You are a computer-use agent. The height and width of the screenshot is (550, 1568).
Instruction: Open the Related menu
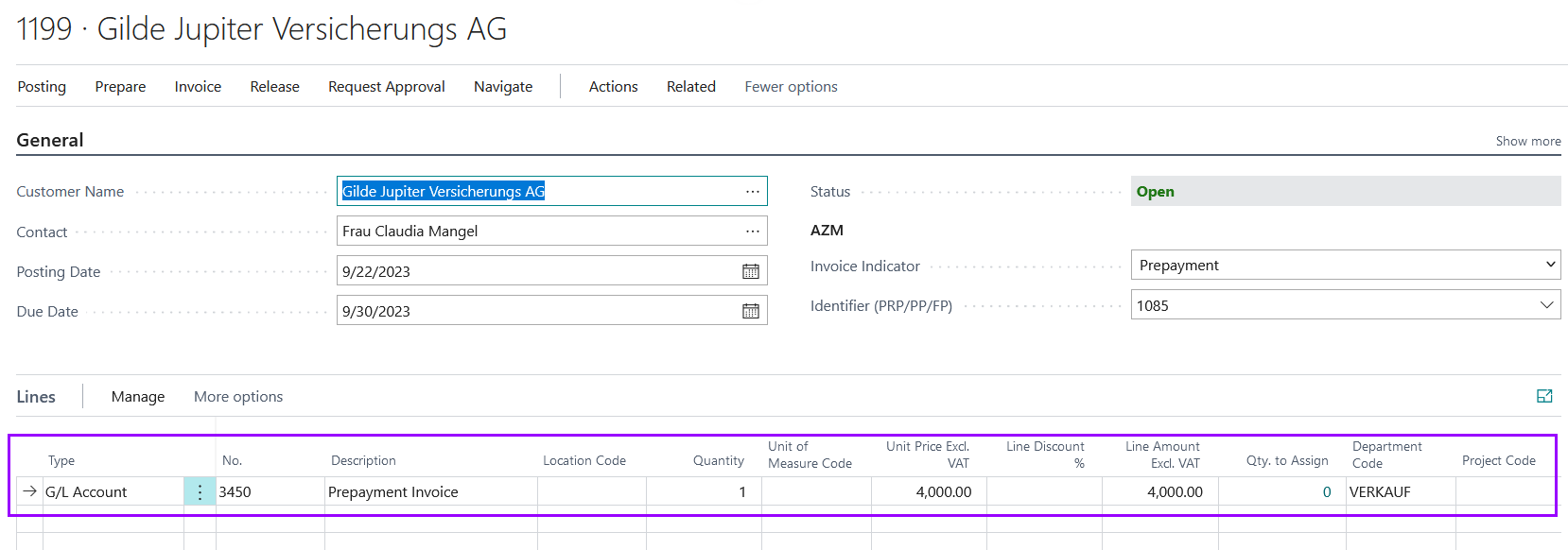pos(690,86)
